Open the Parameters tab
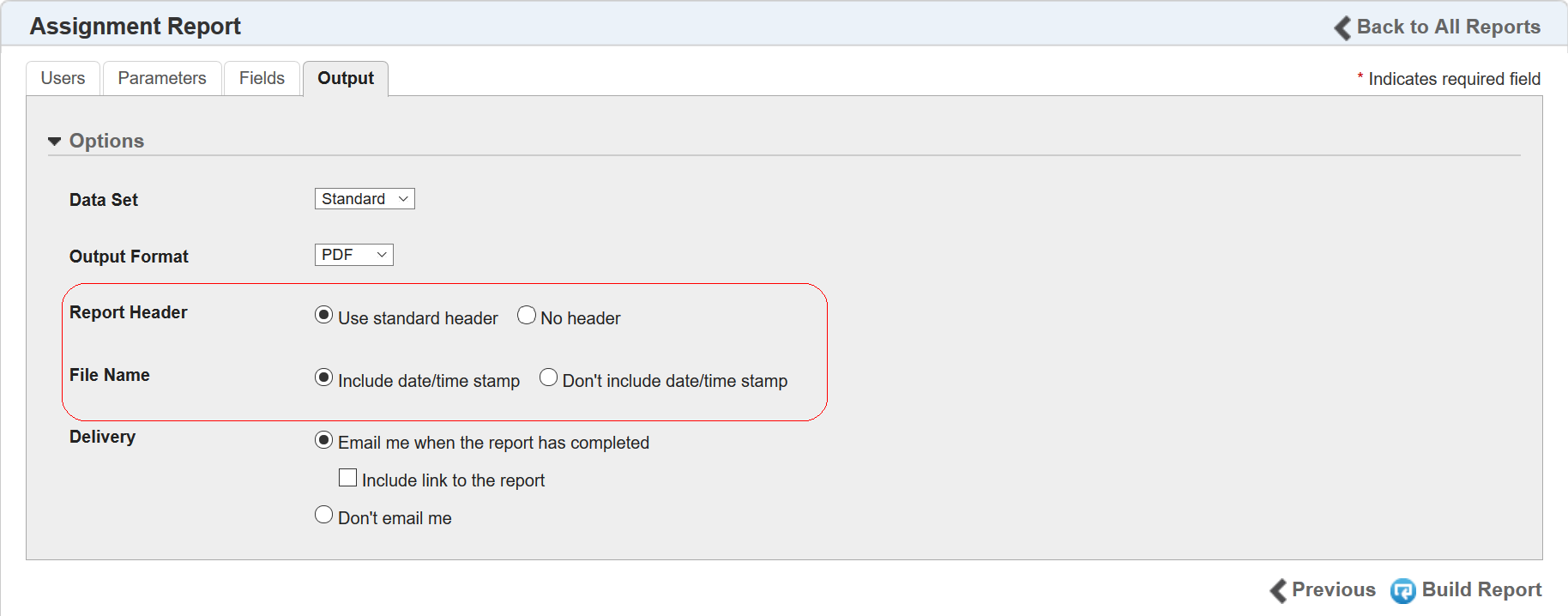Image resolution: width=1568 pixels, height=616 pixels. pos(162,78)
